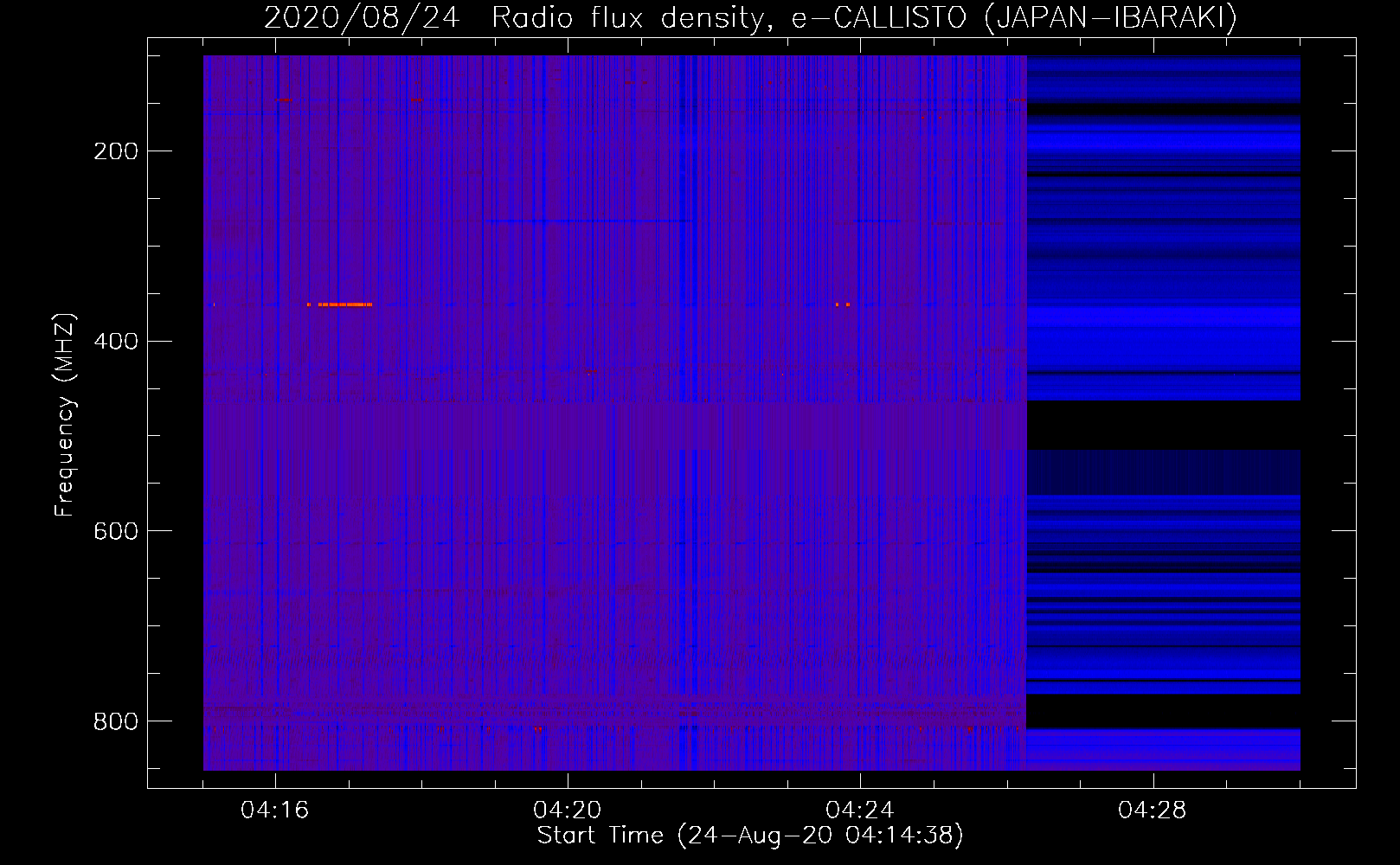This screenshot has width=1400, height=865.
Task: Click the '800' frequency tick label
Action: pyautogui.click(x=116, y=721)
